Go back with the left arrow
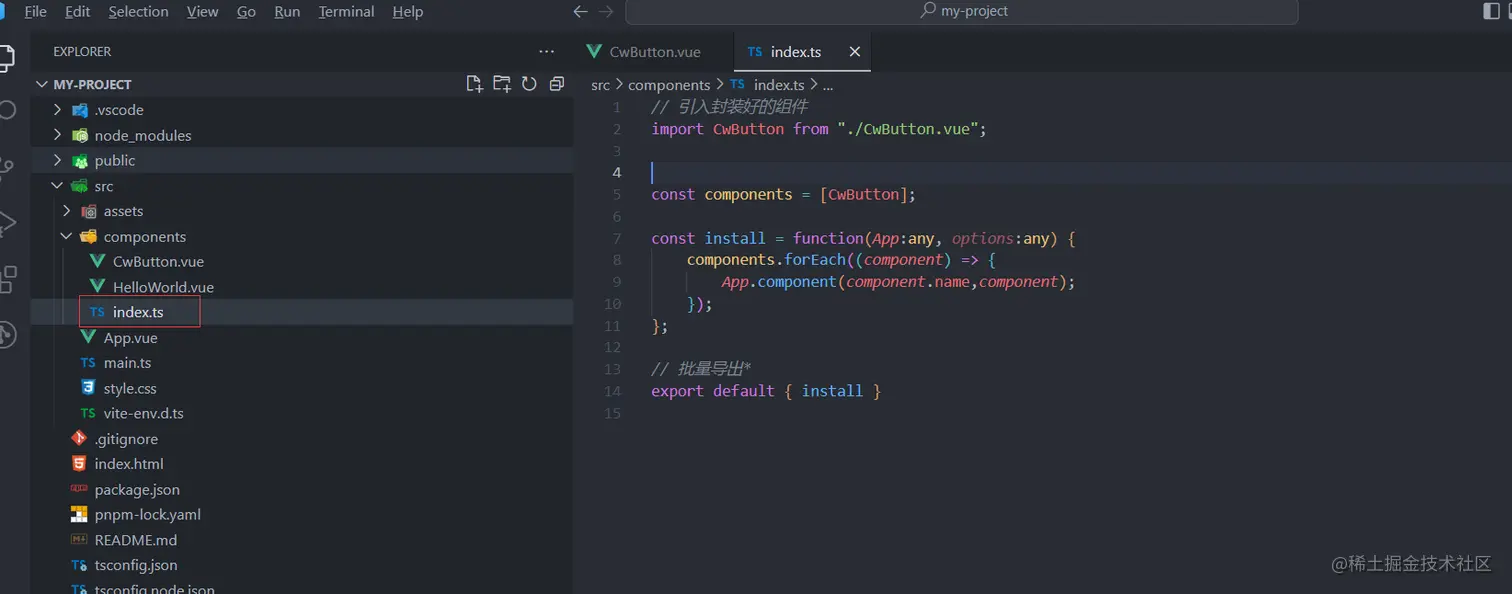Viewport: 1512px width, 594px height. click(x=580, y=12)
